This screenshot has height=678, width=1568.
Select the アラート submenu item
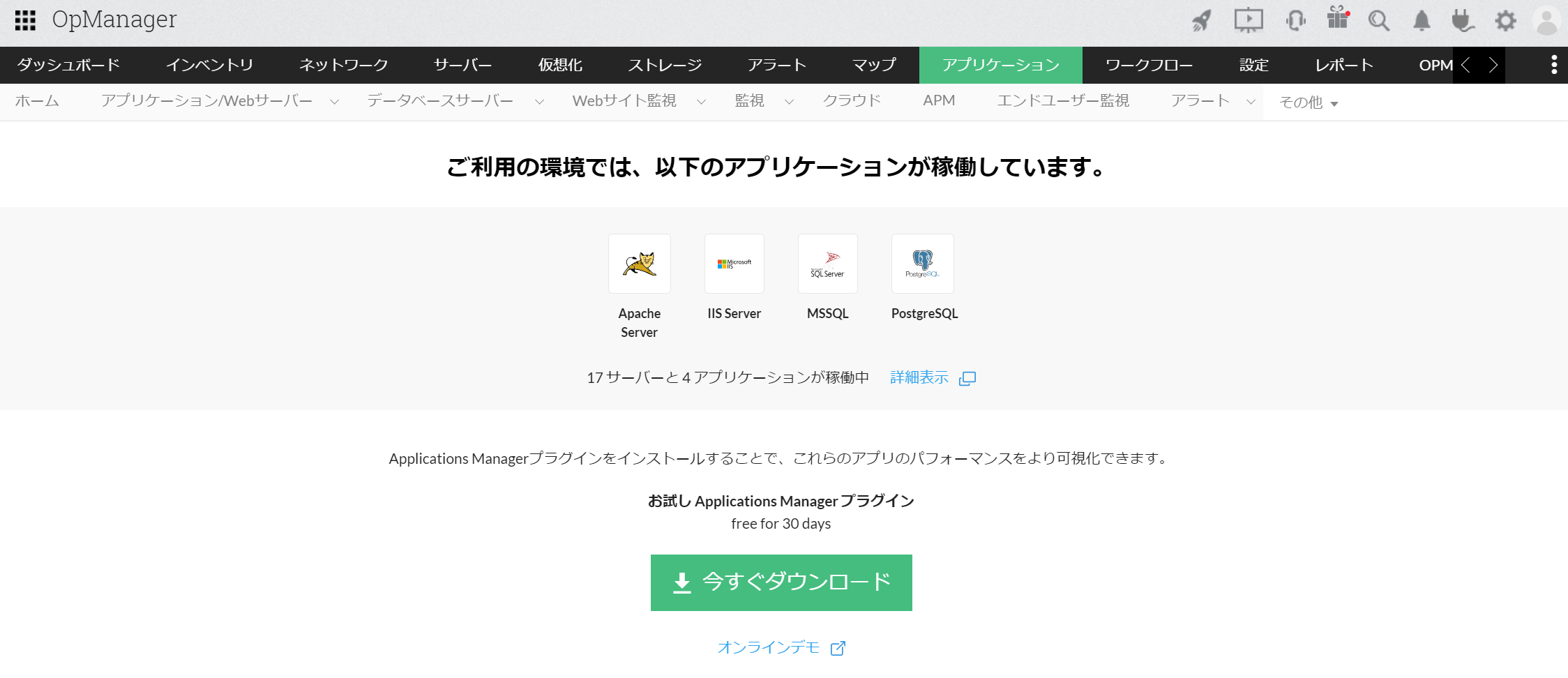pyautogui.click(x=1200, y=101)
